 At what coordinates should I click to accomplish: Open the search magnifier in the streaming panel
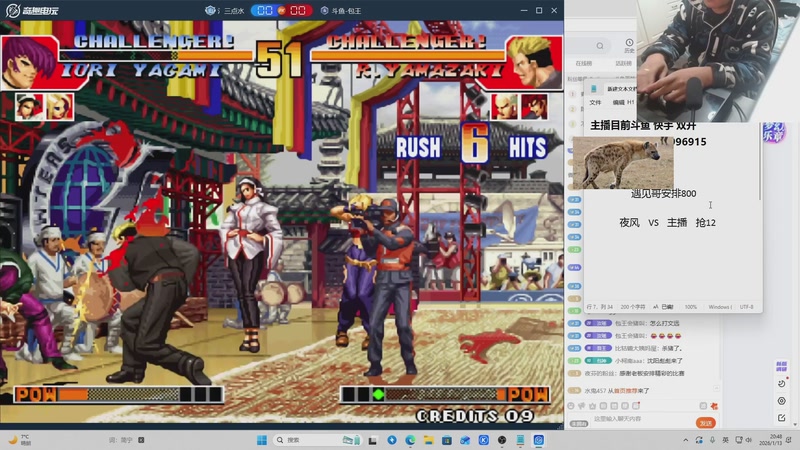click(600, 46)
